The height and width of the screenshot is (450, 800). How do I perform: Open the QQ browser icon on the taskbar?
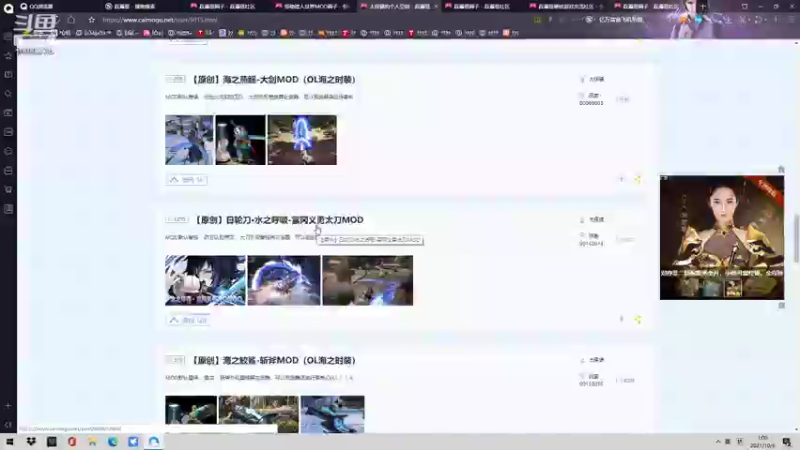point(154,442)
